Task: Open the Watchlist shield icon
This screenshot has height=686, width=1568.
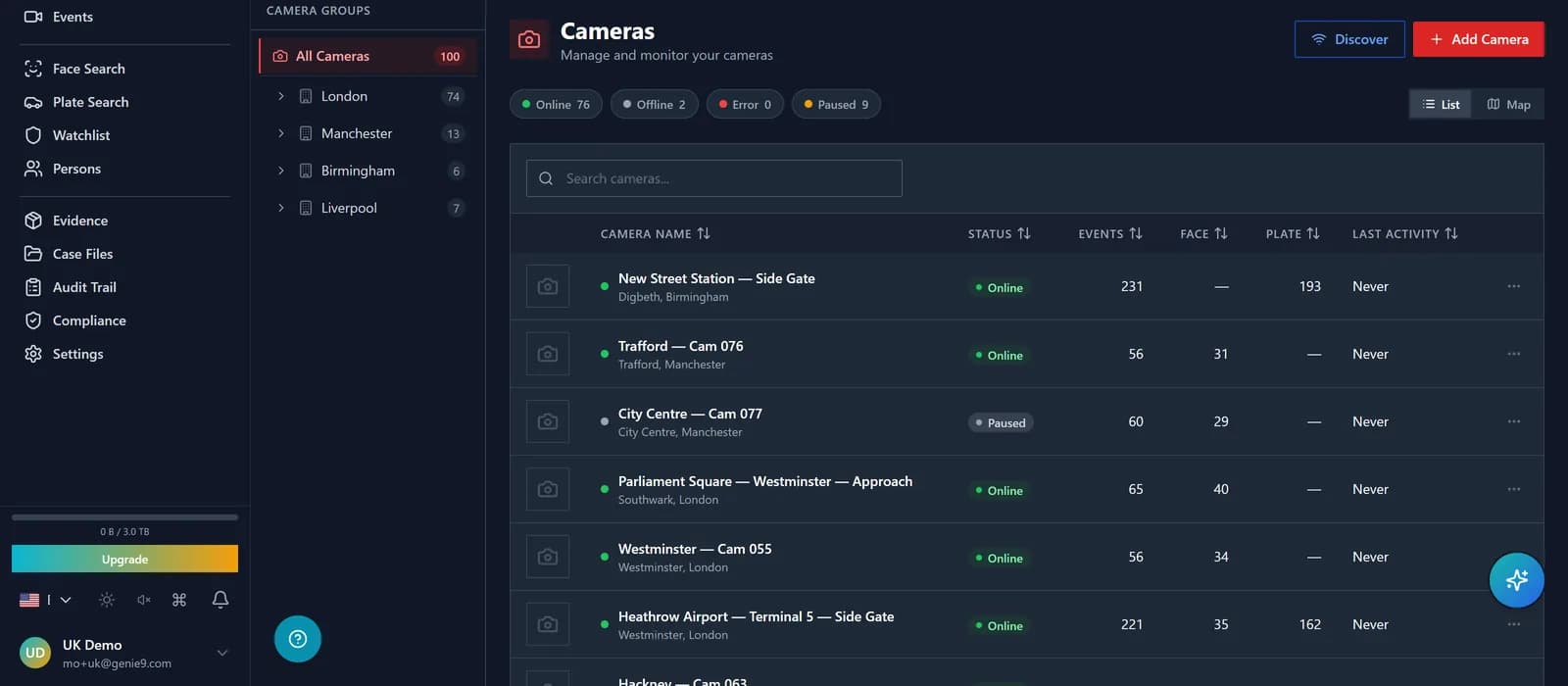Action: (33, 135)
